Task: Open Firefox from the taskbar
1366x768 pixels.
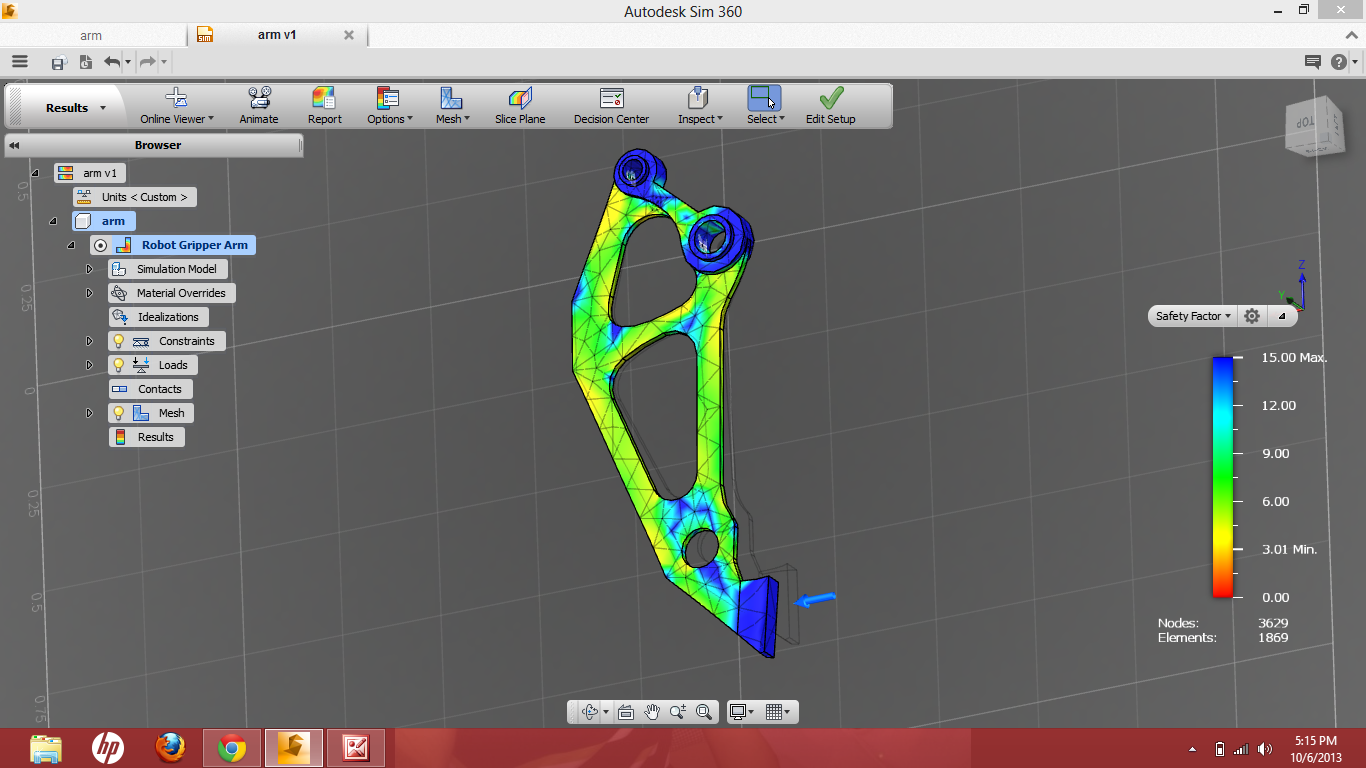Action: coord(170,748)
